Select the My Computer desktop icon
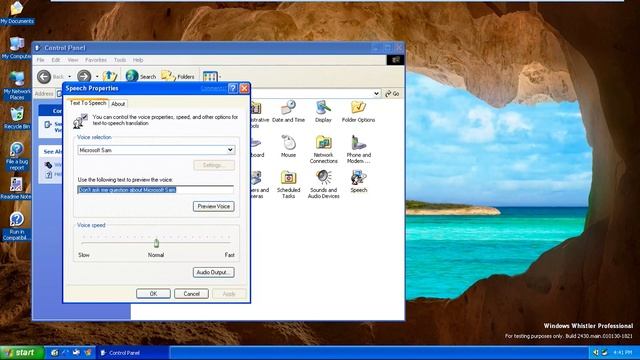The height and width of the screenshot is (360, 640). 16,48
